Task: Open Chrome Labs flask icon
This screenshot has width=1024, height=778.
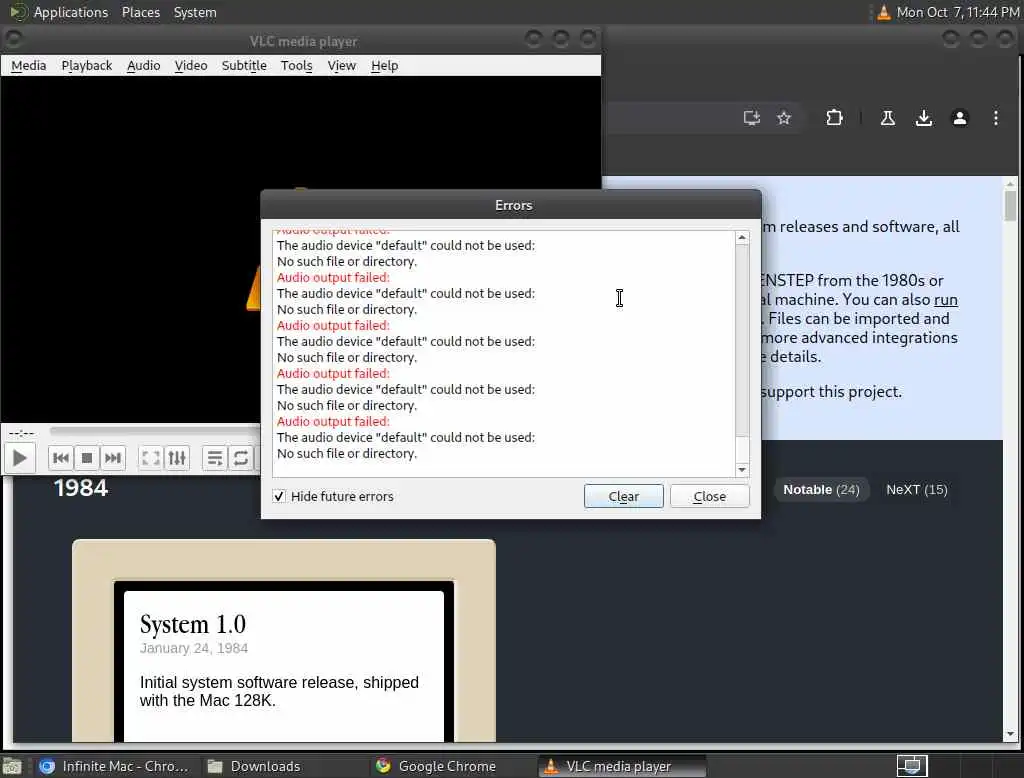Action: pyautogui.click(x=887, y=118)
